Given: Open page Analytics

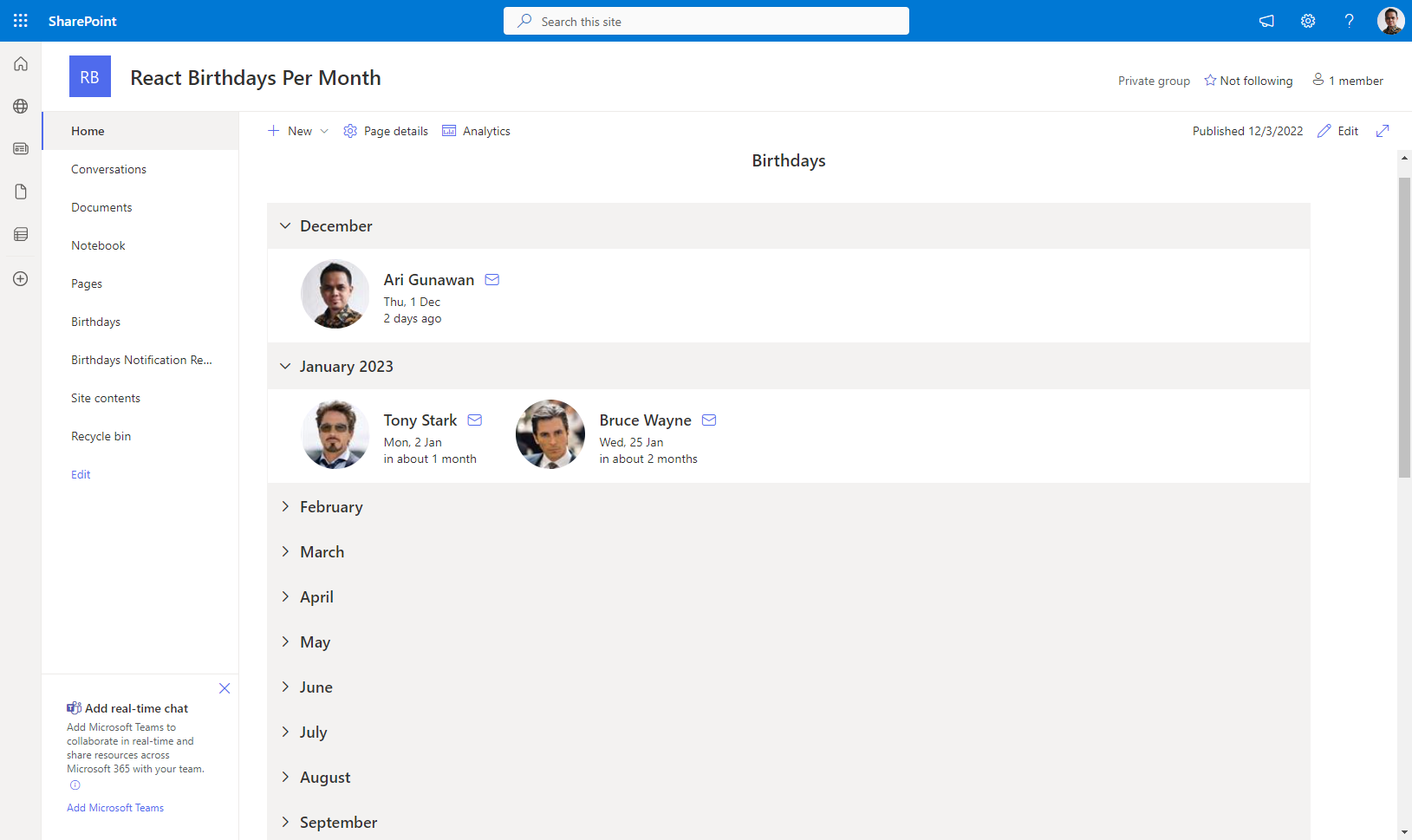Looking at the screenshot, I should tap(477, 131).
